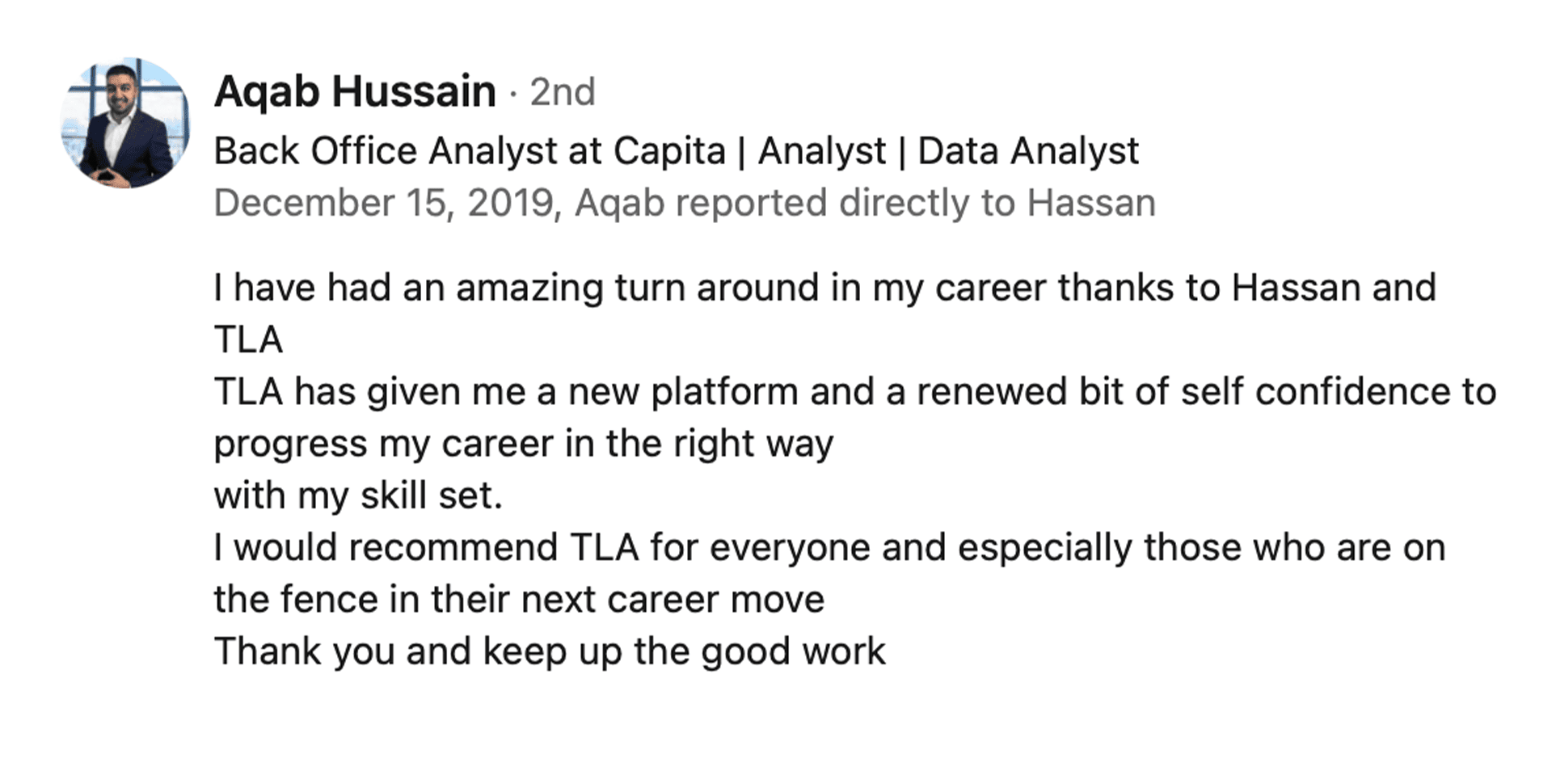
Task: Click "Hassan" in the first recommendation sentence
Action: [1285, 289]
